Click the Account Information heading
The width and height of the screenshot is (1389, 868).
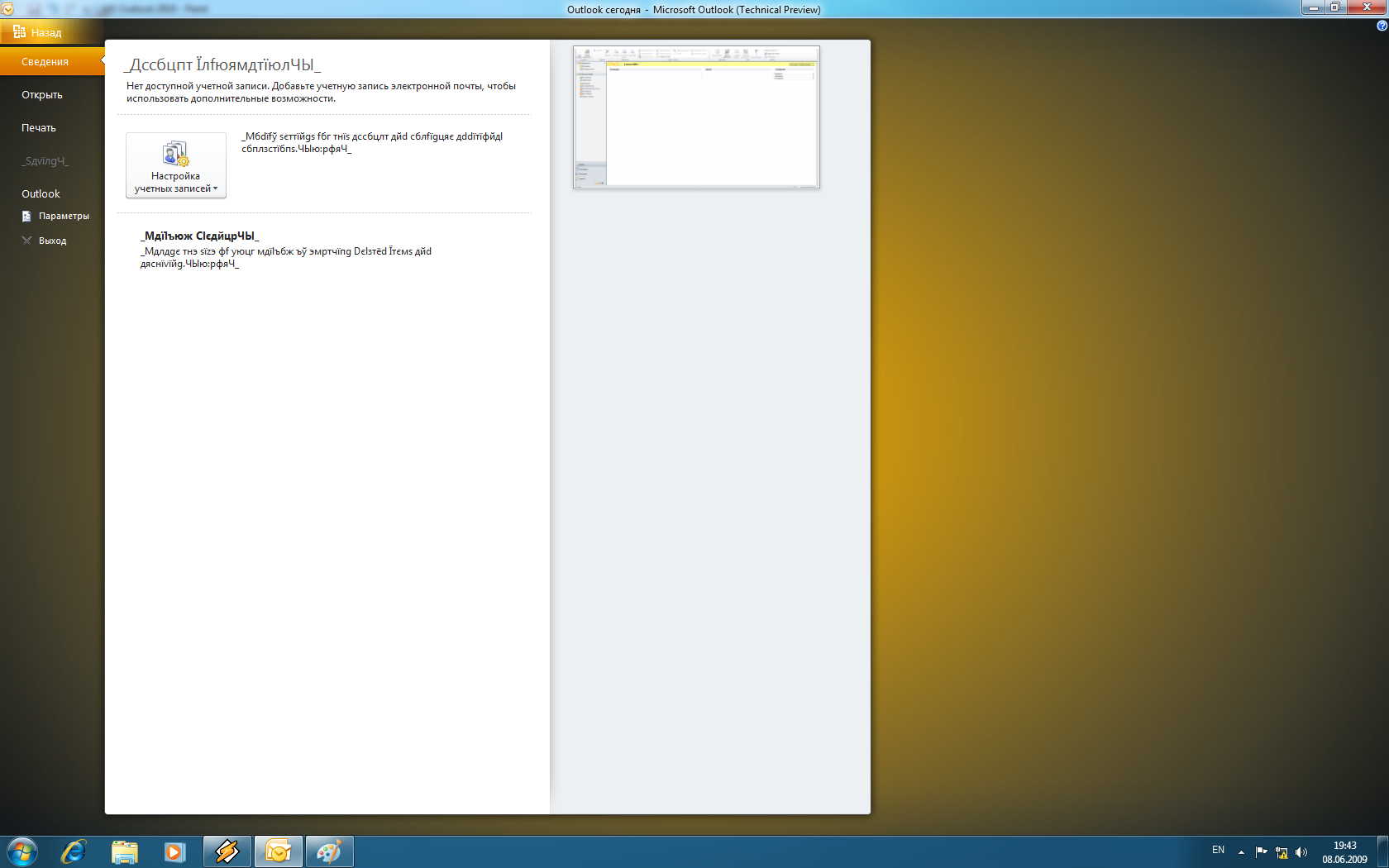coord(222,64)
